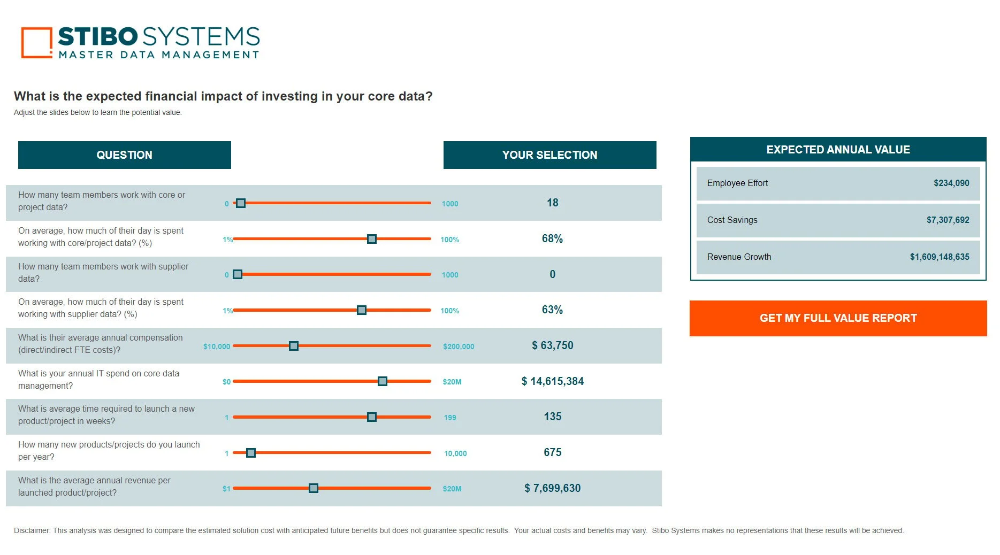
Task: Click the Stibo Systems logo
Action: tap(141, 42)
